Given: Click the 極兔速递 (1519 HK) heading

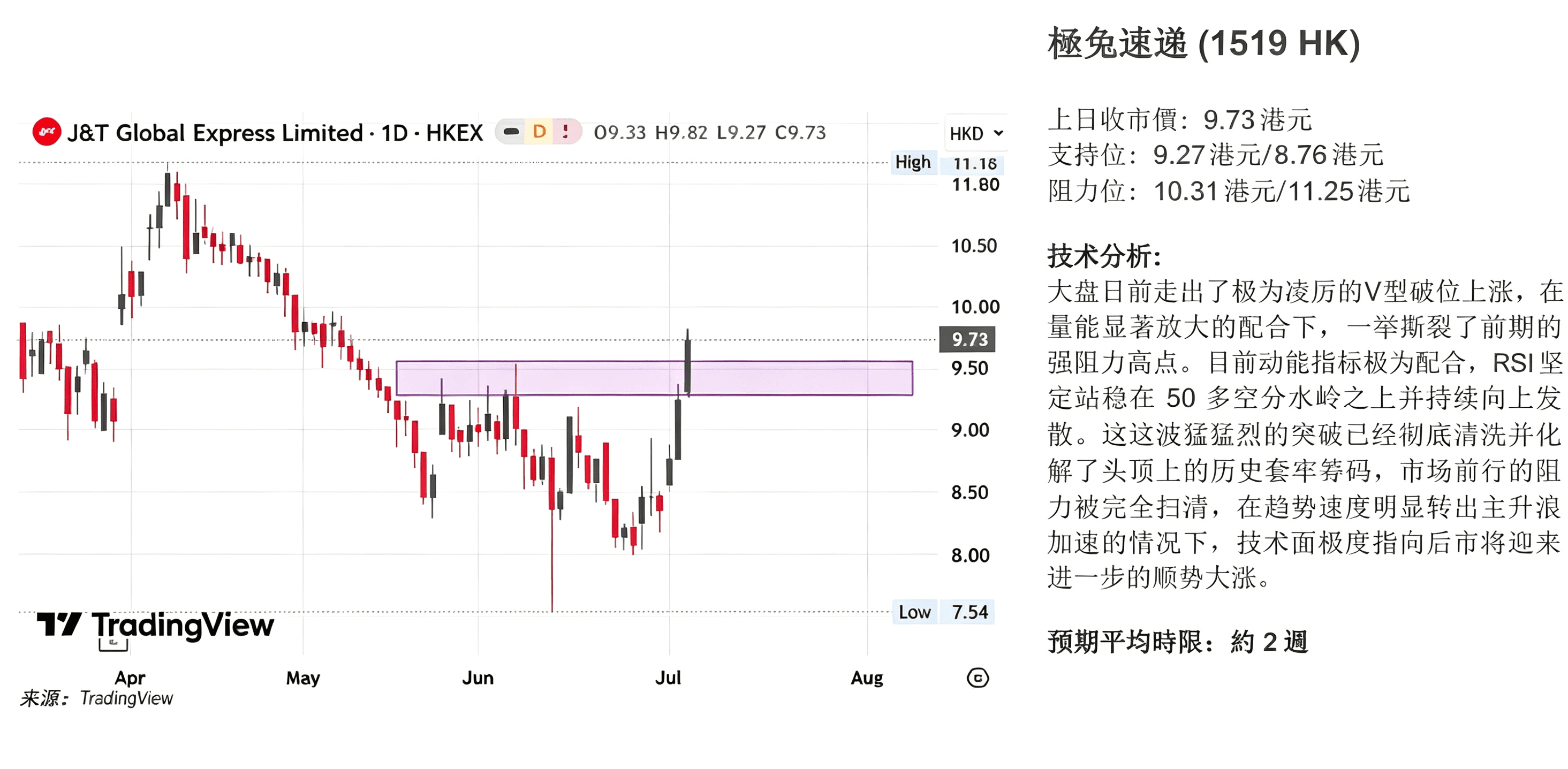Looking at the screenshot, I should (1203, 44).
